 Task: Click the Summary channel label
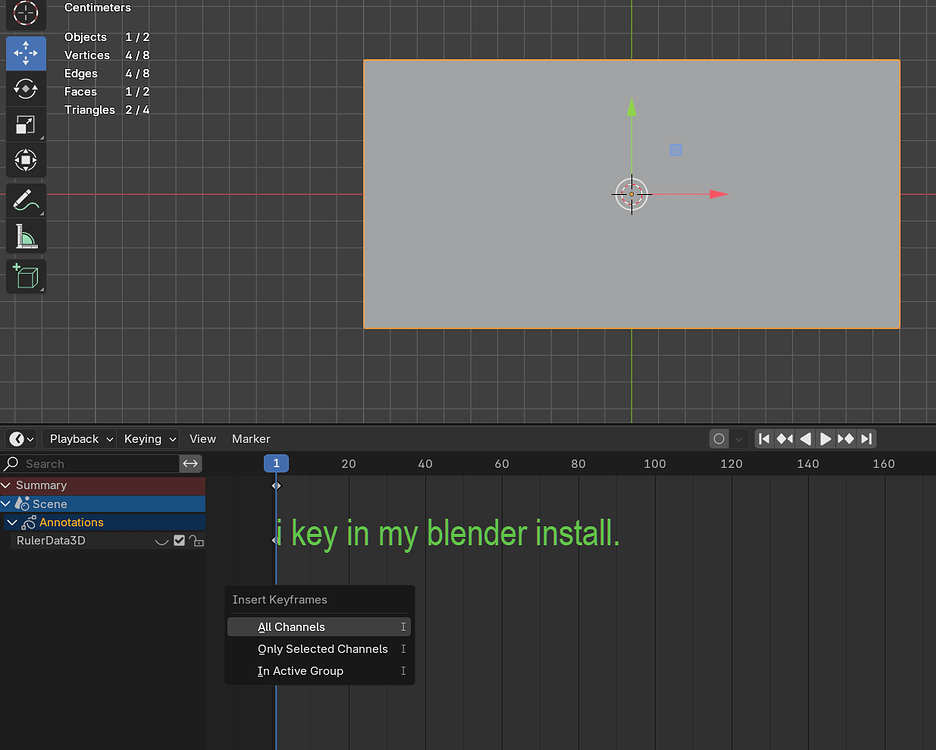41,485
